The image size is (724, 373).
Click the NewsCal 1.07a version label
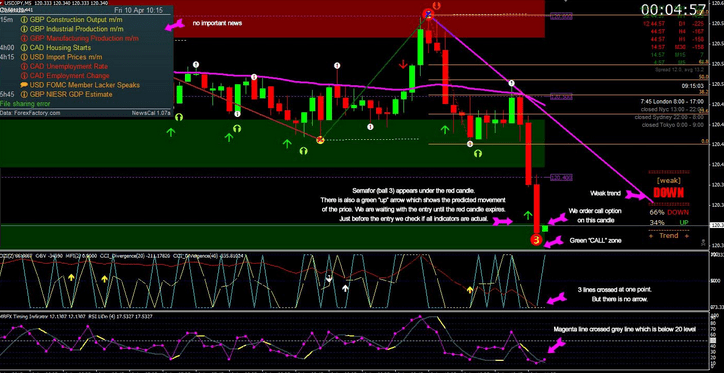(151, 112)
